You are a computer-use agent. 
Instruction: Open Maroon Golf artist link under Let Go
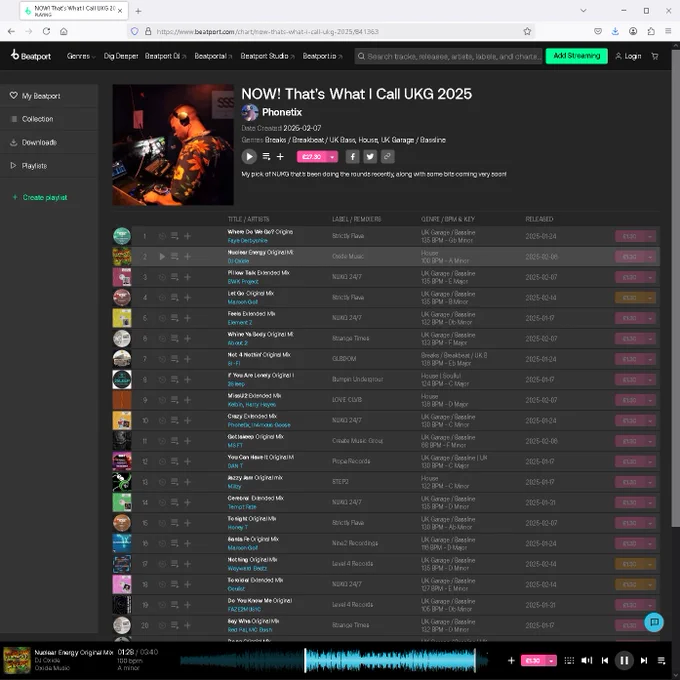point(243,302)
